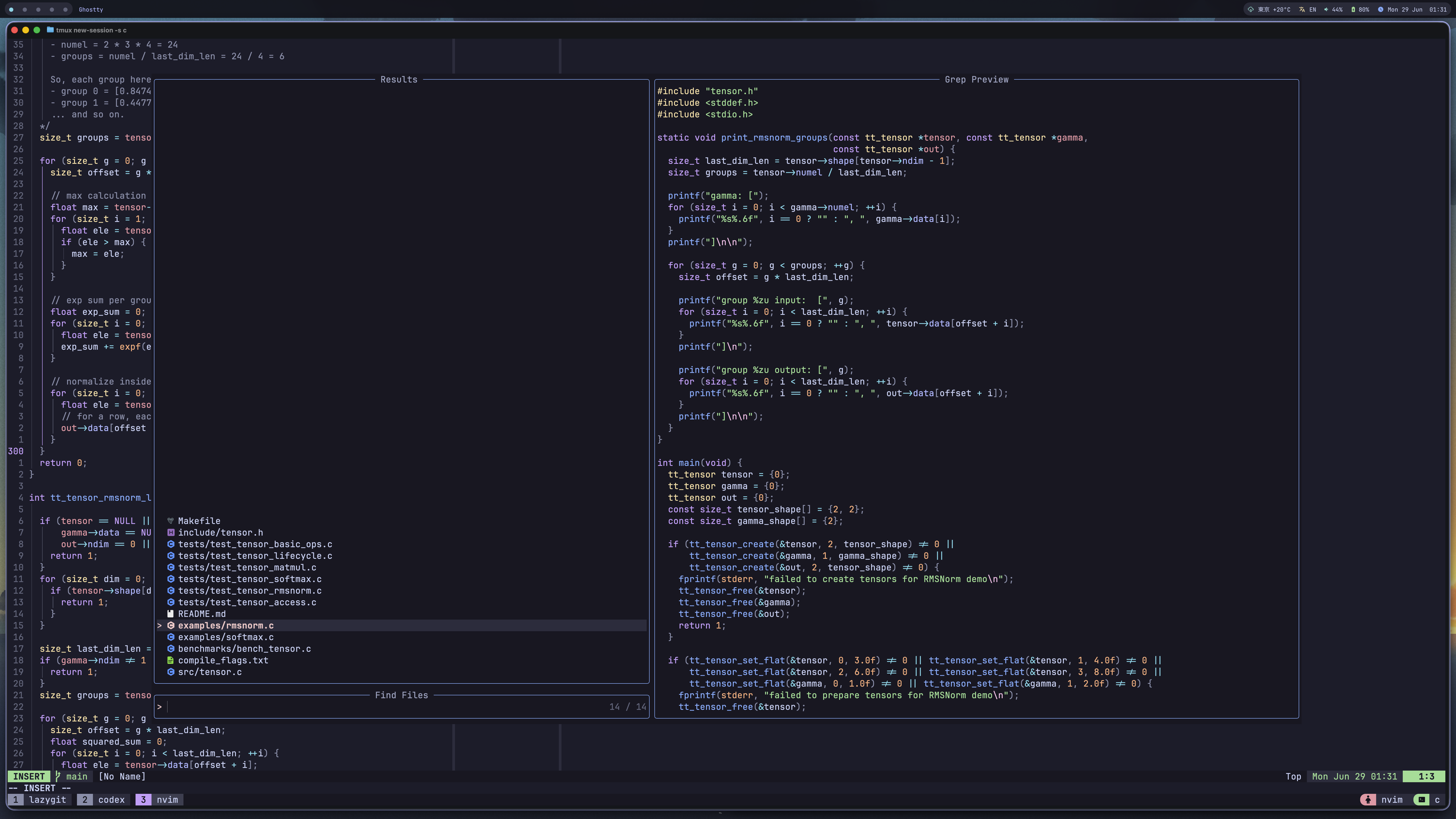Click the volume 44% indicator
This screenshot has width=1456, height=819.
click(x=1333, y=10)
